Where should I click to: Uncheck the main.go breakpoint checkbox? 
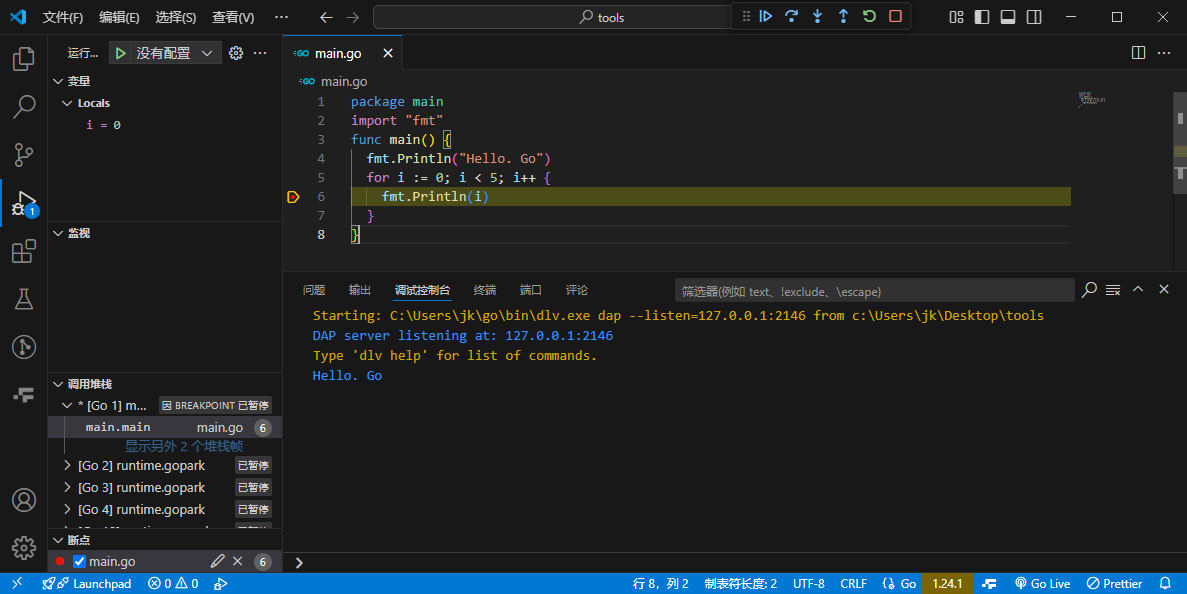tap(80, 562)
